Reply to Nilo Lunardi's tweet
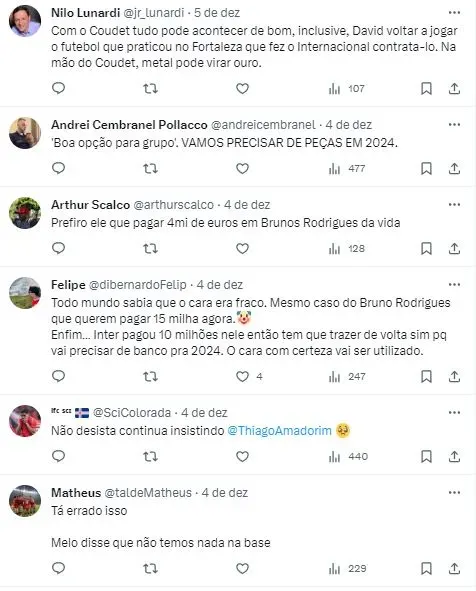This screenshot has width=476, height=591. tap(58, 88)
